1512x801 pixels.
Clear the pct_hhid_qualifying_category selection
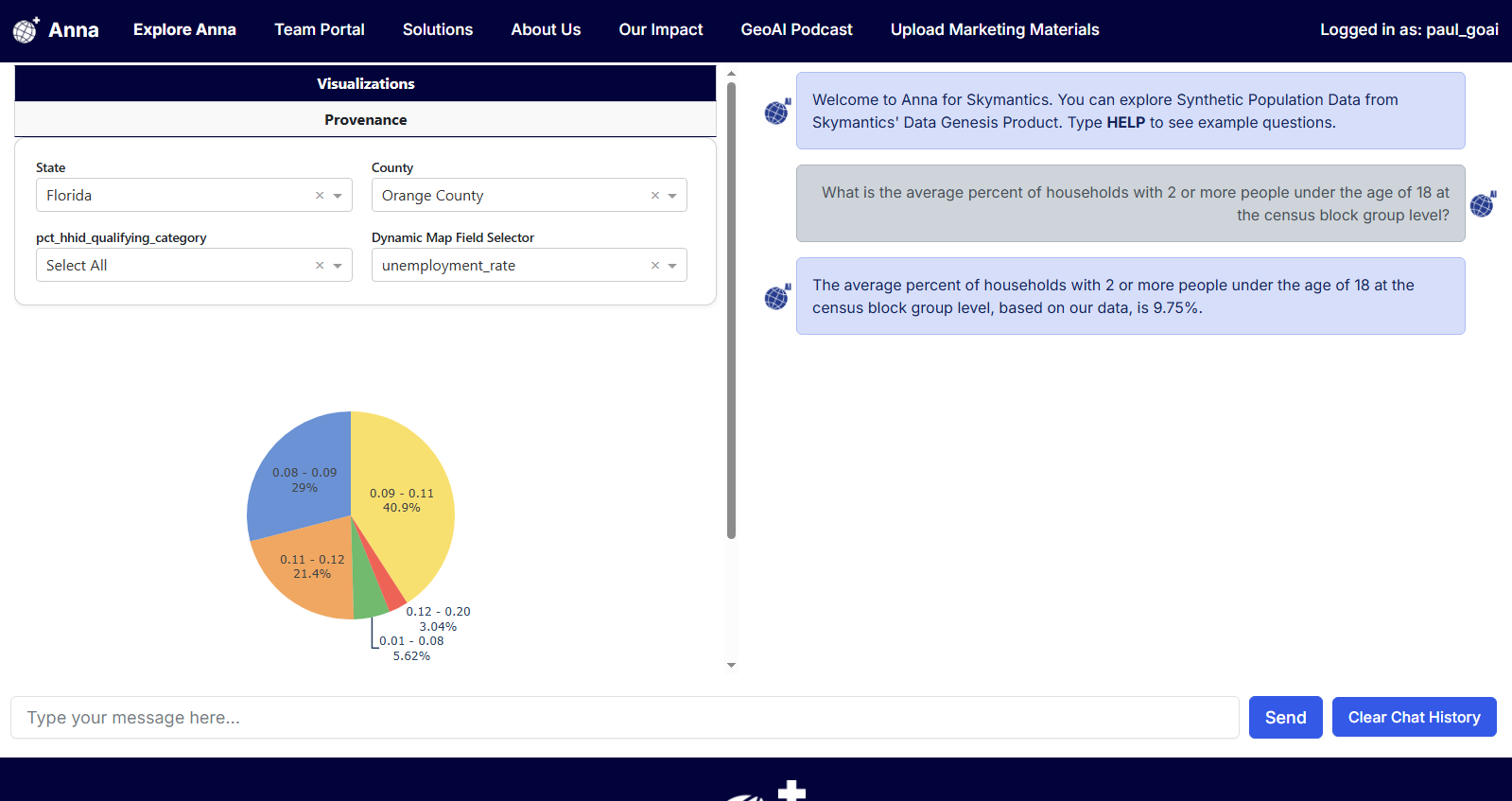[x=320, y=266]
